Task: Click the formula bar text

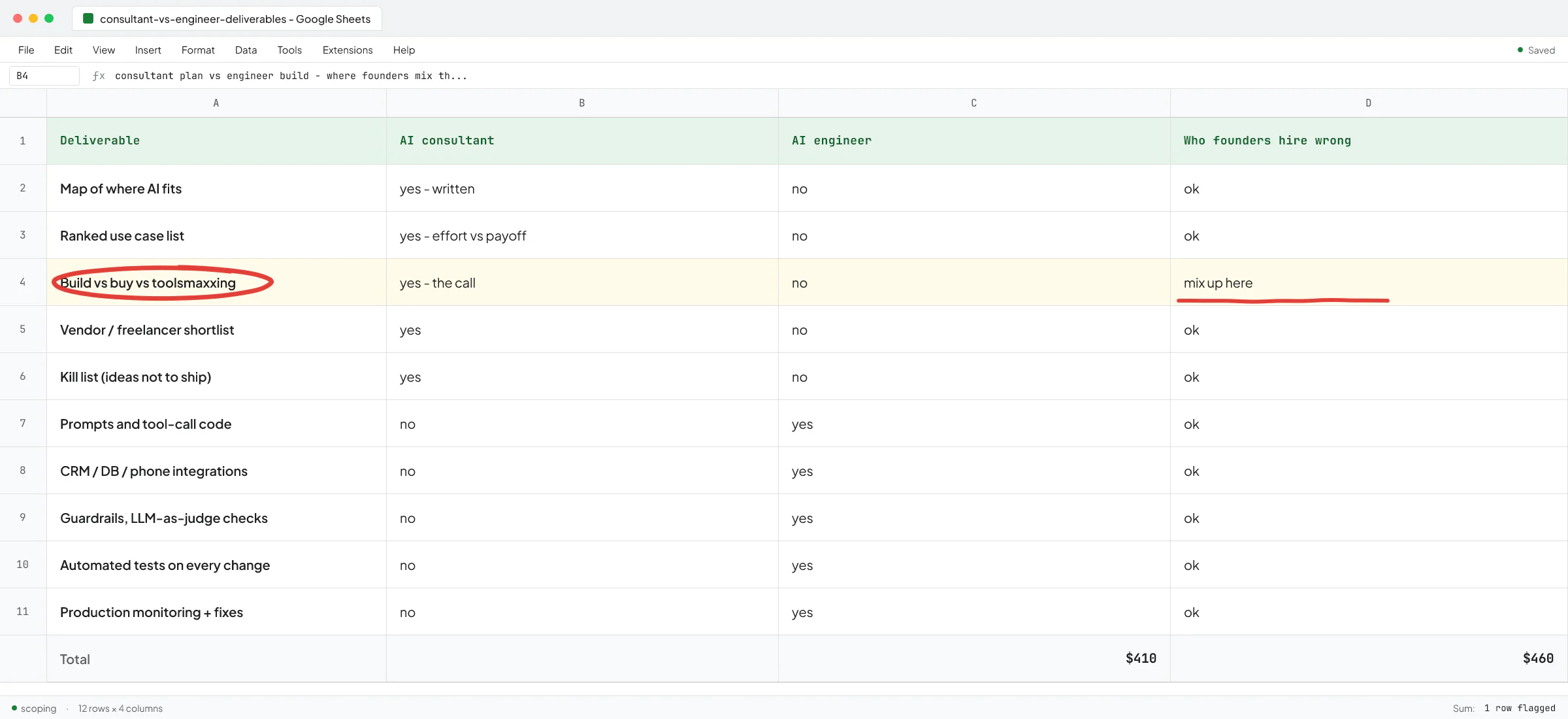Action: click(291, 76)
